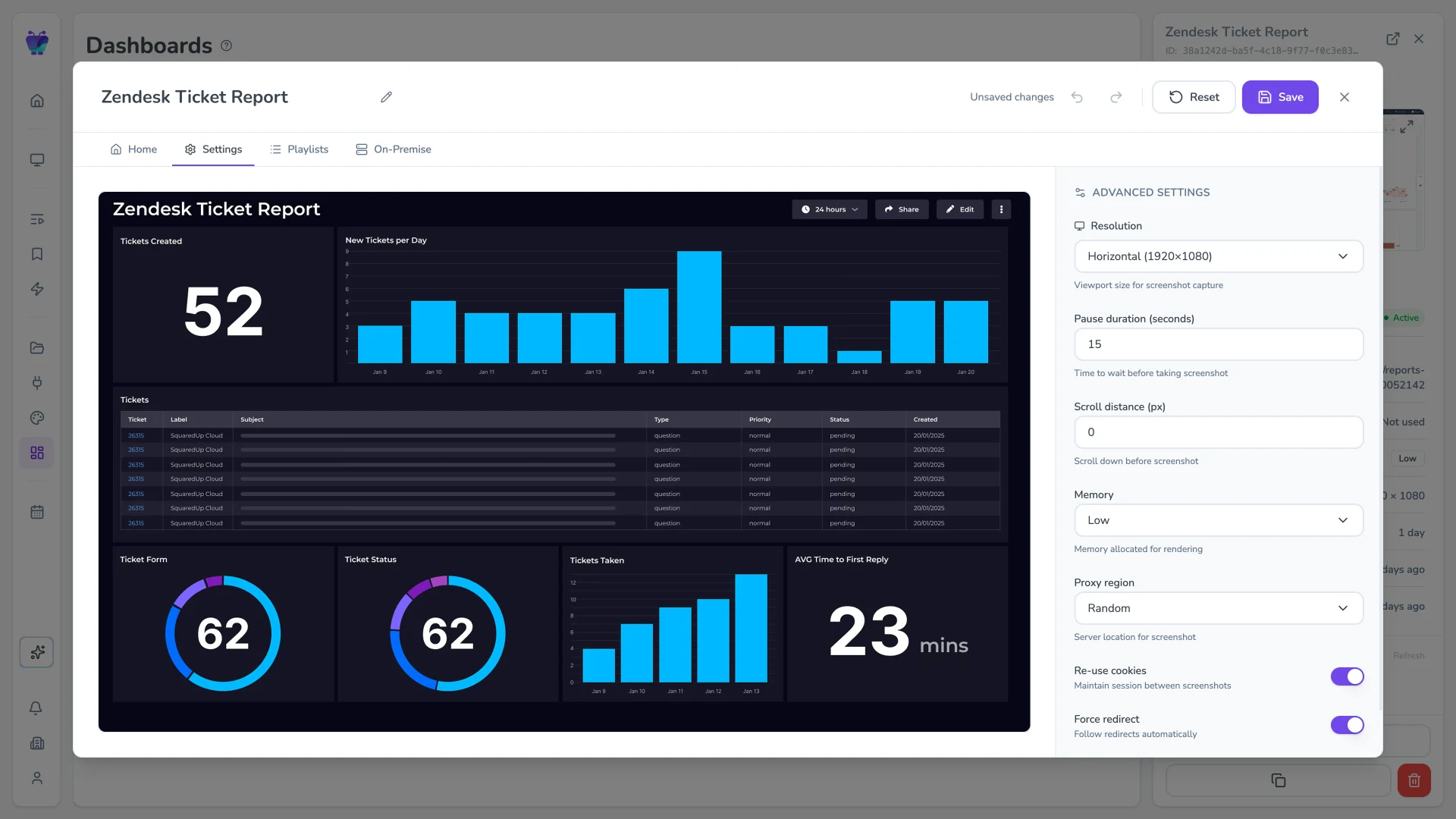Click the report ID text in side panel
1456x819 pixels.
(x=1261, y=51)
